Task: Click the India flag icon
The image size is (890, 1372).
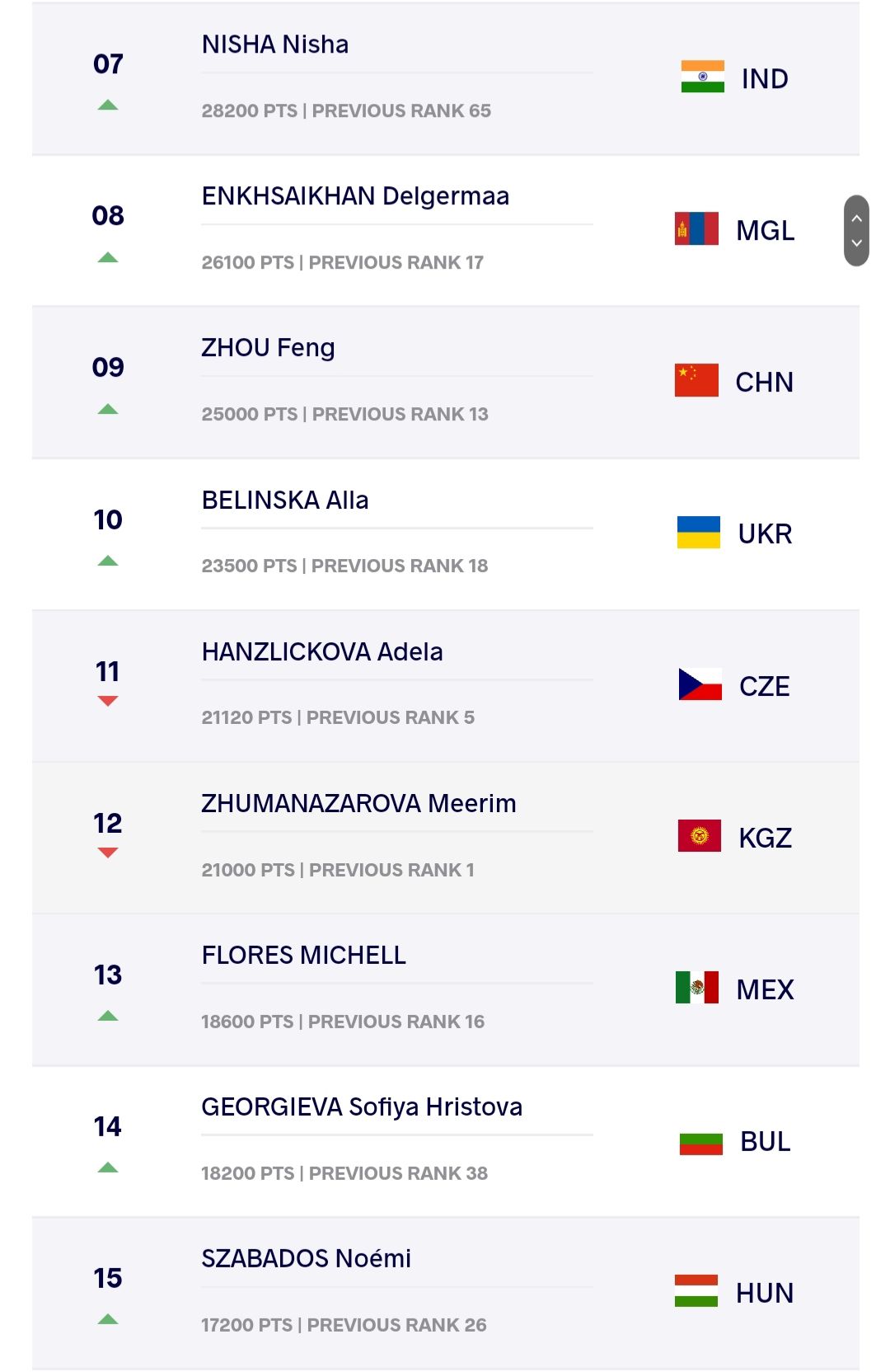Action: 702,77
